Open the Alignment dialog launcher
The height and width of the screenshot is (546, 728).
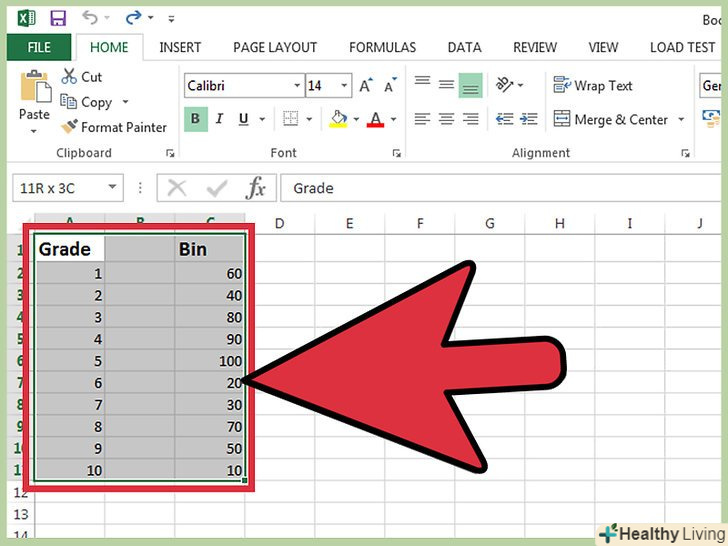pos(685,153)
